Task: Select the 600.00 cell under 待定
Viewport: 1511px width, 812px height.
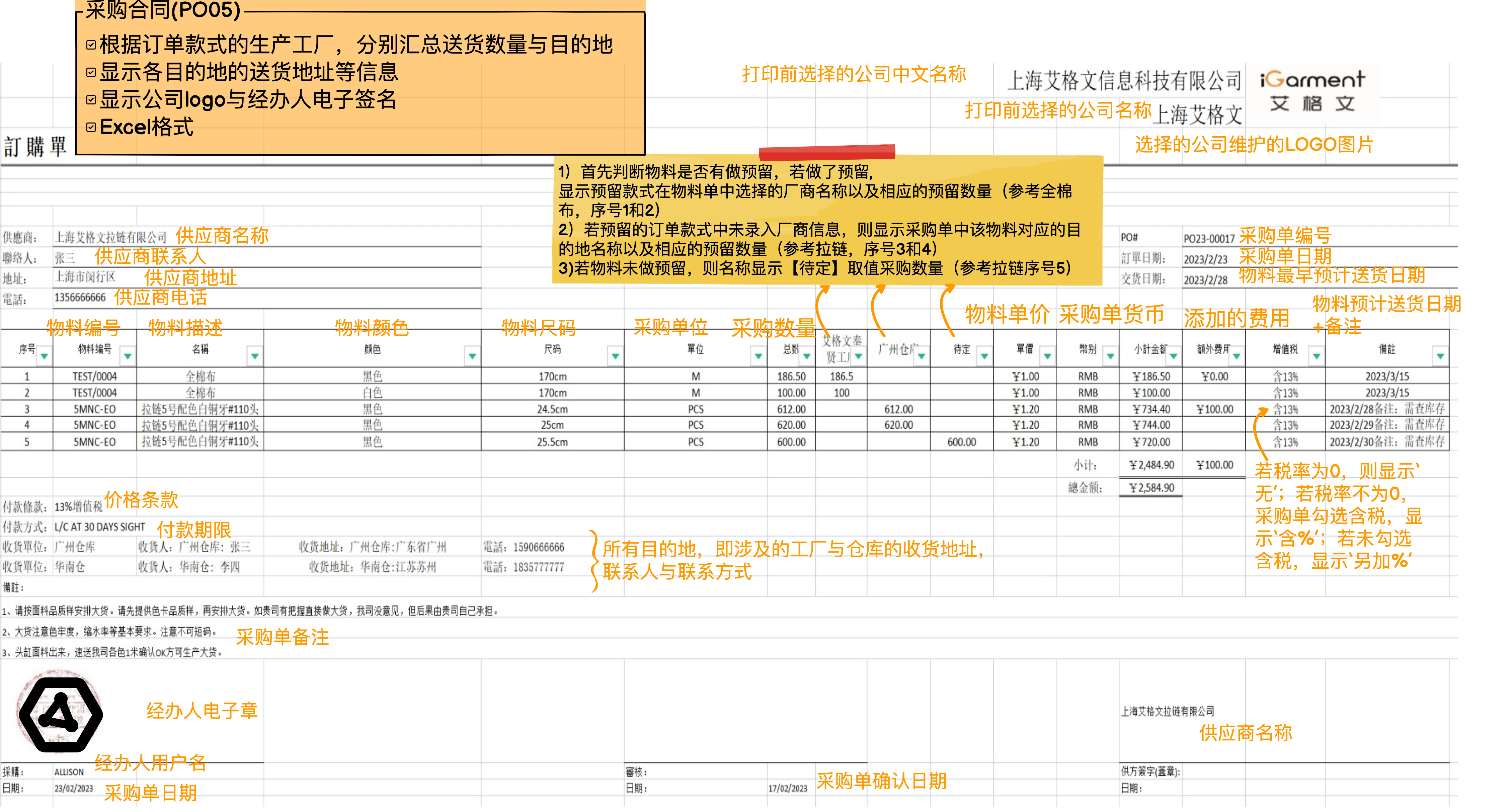Action: point(962,442)
